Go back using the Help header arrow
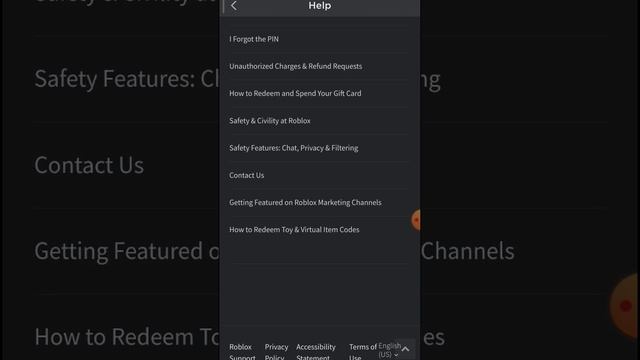640x360 pixels. click(234, 6)
